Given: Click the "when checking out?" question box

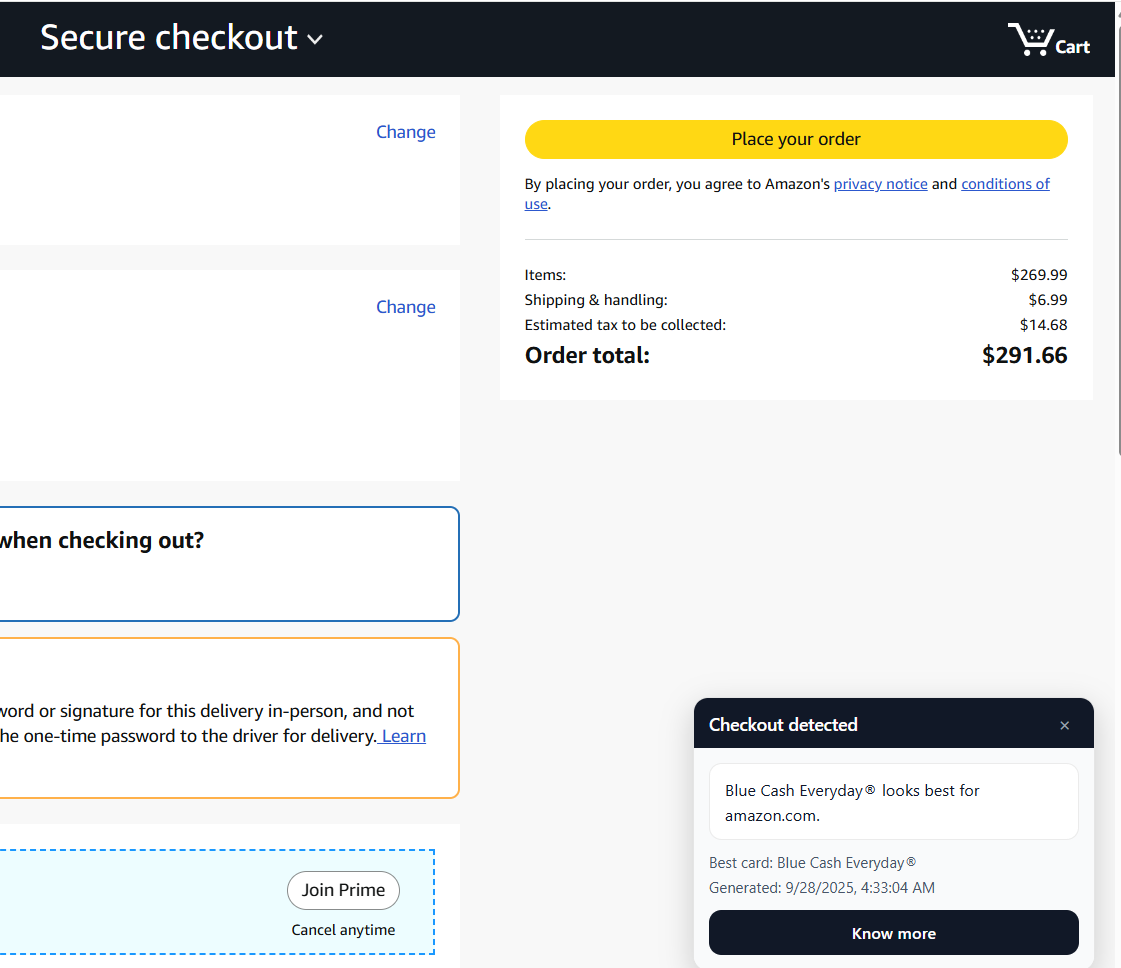Looking at the screenshot, I should [x=228, y=563].
